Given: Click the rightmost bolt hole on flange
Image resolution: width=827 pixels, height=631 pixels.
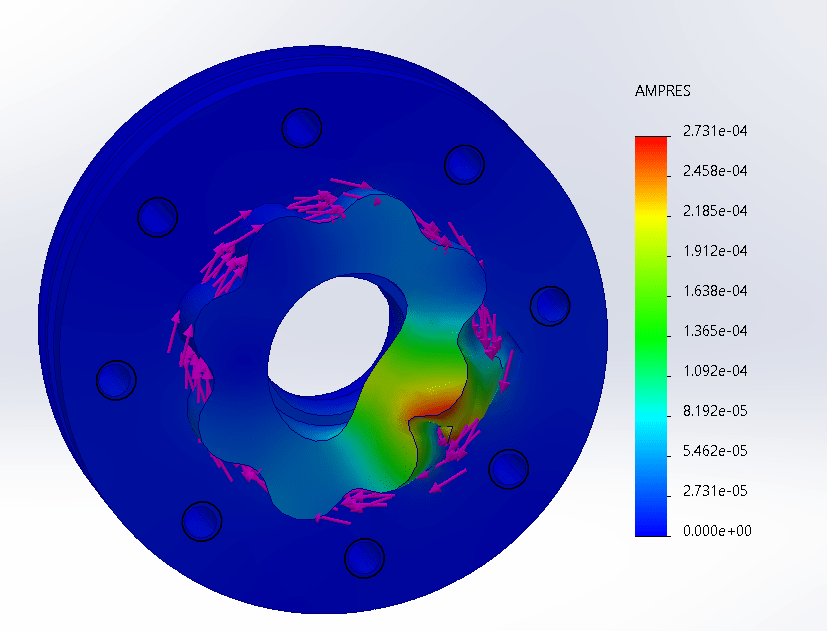Looking at the screenshot, I should coord(549,306).
